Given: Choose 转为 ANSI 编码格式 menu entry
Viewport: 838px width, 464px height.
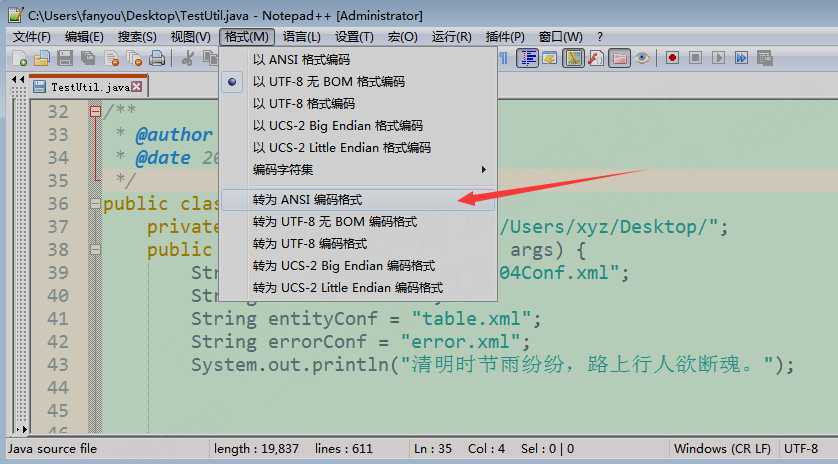Looking at the screenshot, I should 358,199.
